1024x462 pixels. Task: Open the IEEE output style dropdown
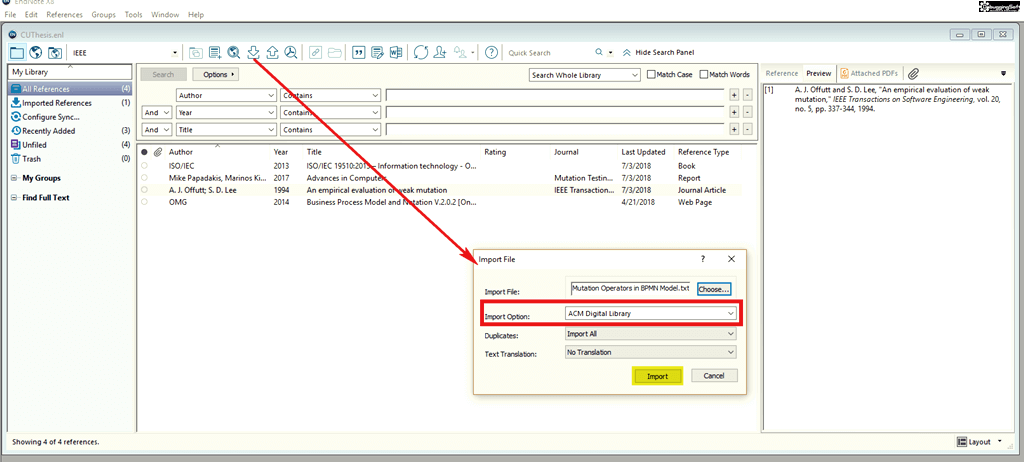coord(175,53)
